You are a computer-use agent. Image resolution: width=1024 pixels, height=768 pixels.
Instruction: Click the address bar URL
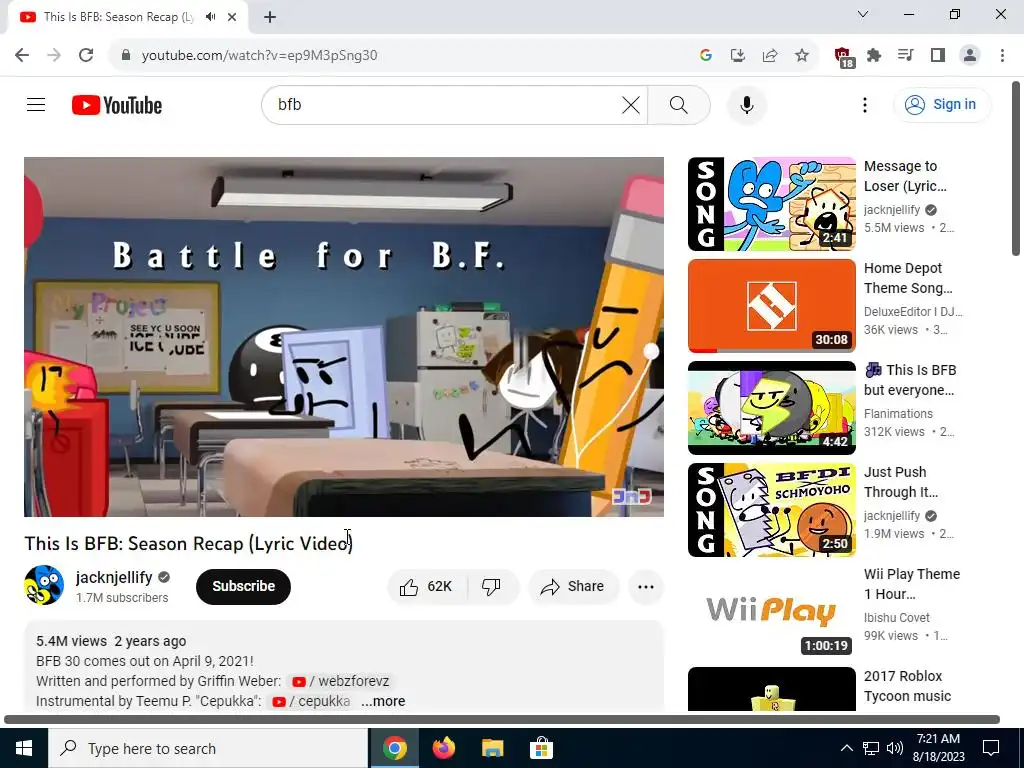pos(259,55)
